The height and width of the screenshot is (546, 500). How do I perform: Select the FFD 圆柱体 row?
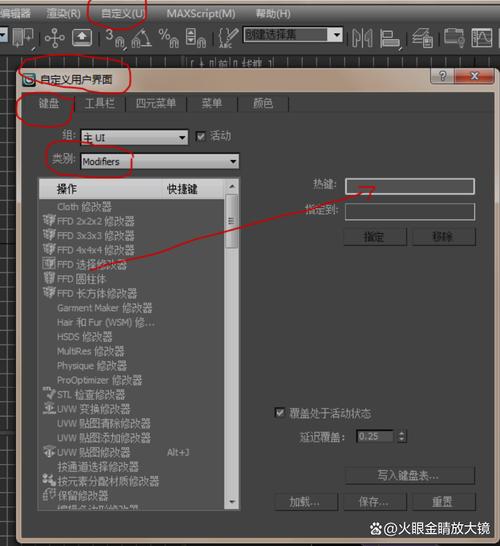pos(132,279)
